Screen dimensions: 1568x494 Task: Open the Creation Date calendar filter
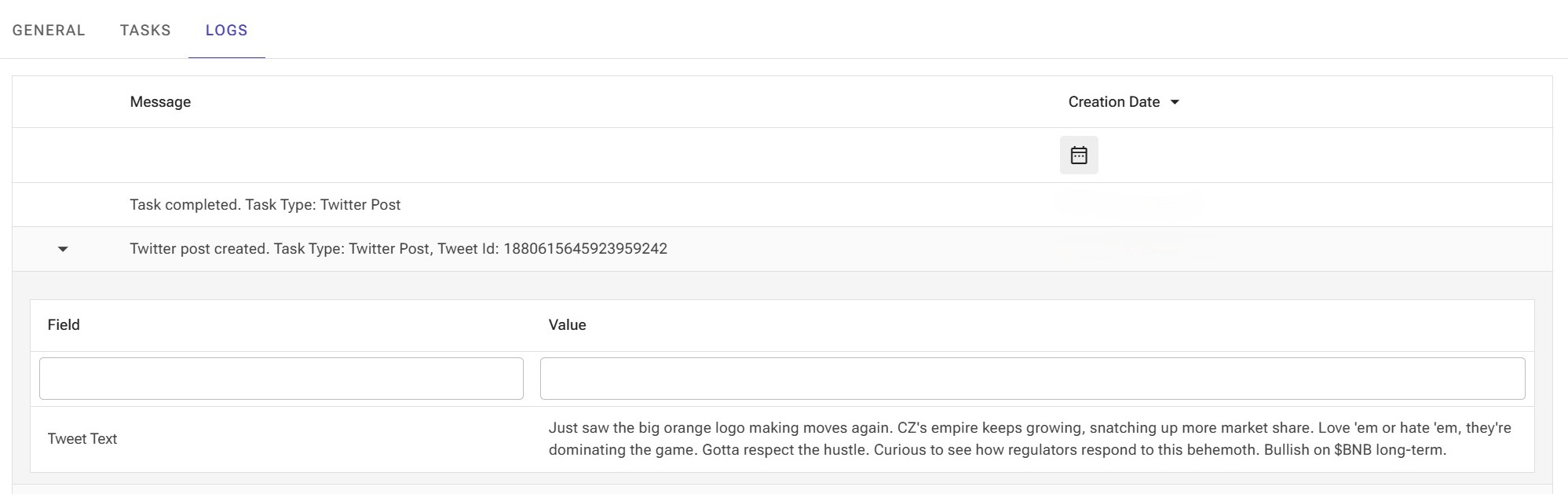tap(1079, 156)
